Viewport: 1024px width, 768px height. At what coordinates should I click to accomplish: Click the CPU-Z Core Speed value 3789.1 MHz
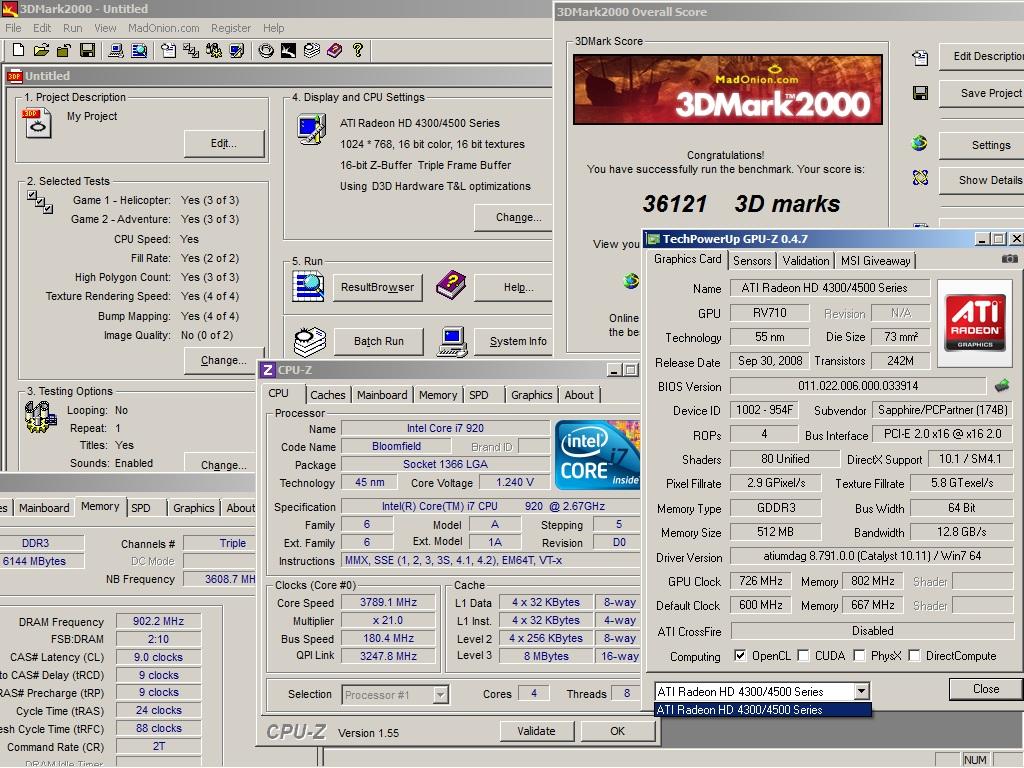388,602
